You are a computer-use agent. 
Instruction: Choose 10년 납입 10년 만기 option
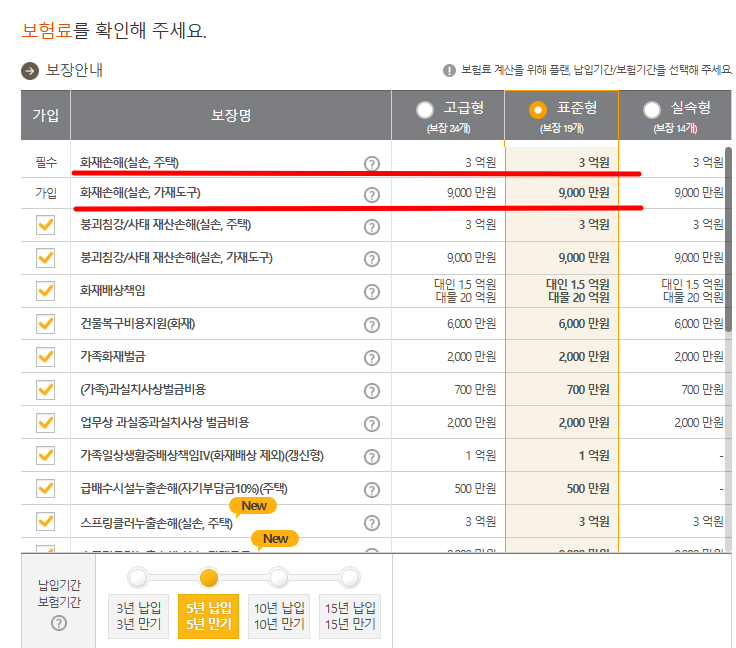(x=279, y=617)
